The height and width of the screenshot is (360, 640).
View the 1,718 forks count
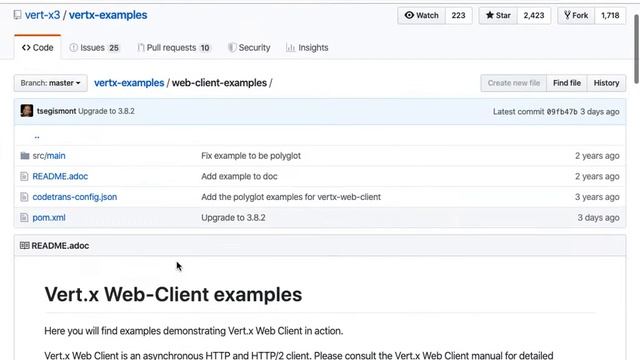coord(610,16)
